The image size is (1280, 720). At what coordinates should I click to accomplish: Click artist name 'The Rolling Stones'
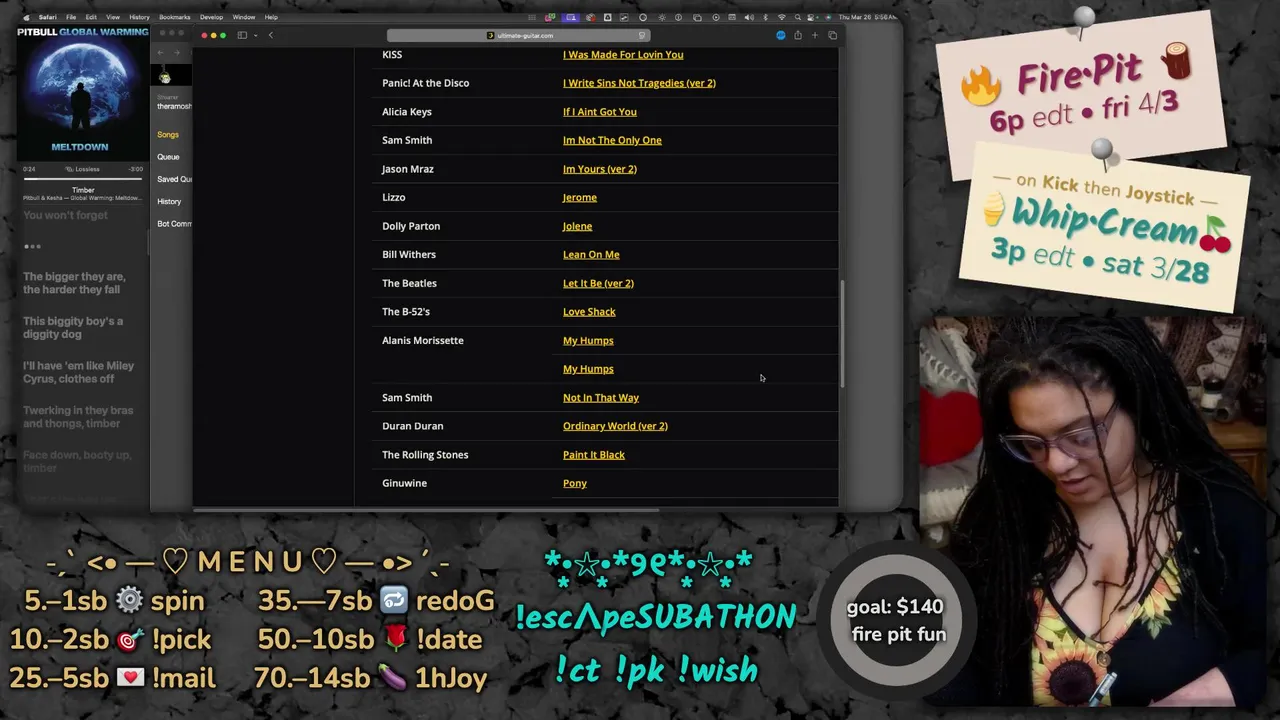[x=425, y=455]
